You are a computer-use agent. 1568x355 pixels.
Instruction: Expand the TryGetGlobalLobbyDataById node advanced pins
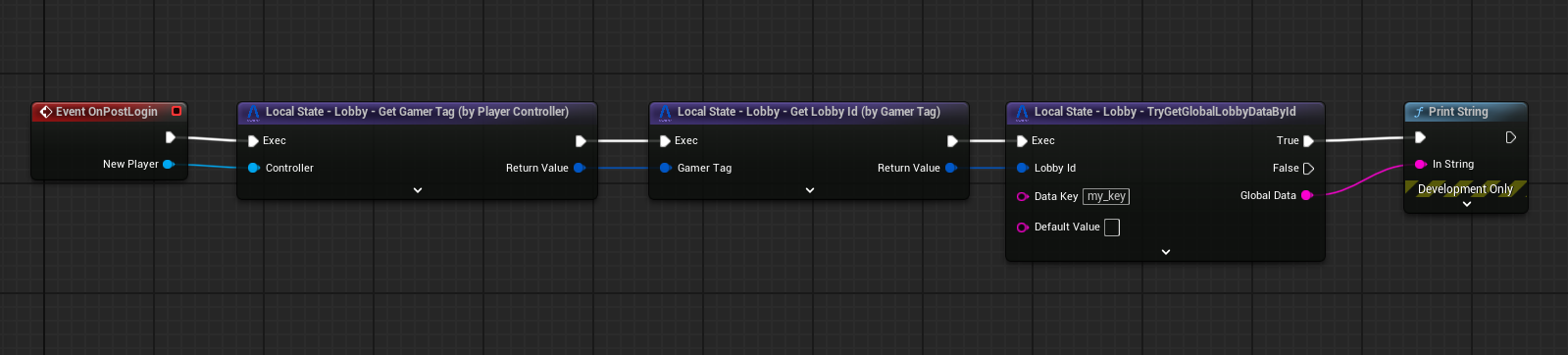(1166, 252)
